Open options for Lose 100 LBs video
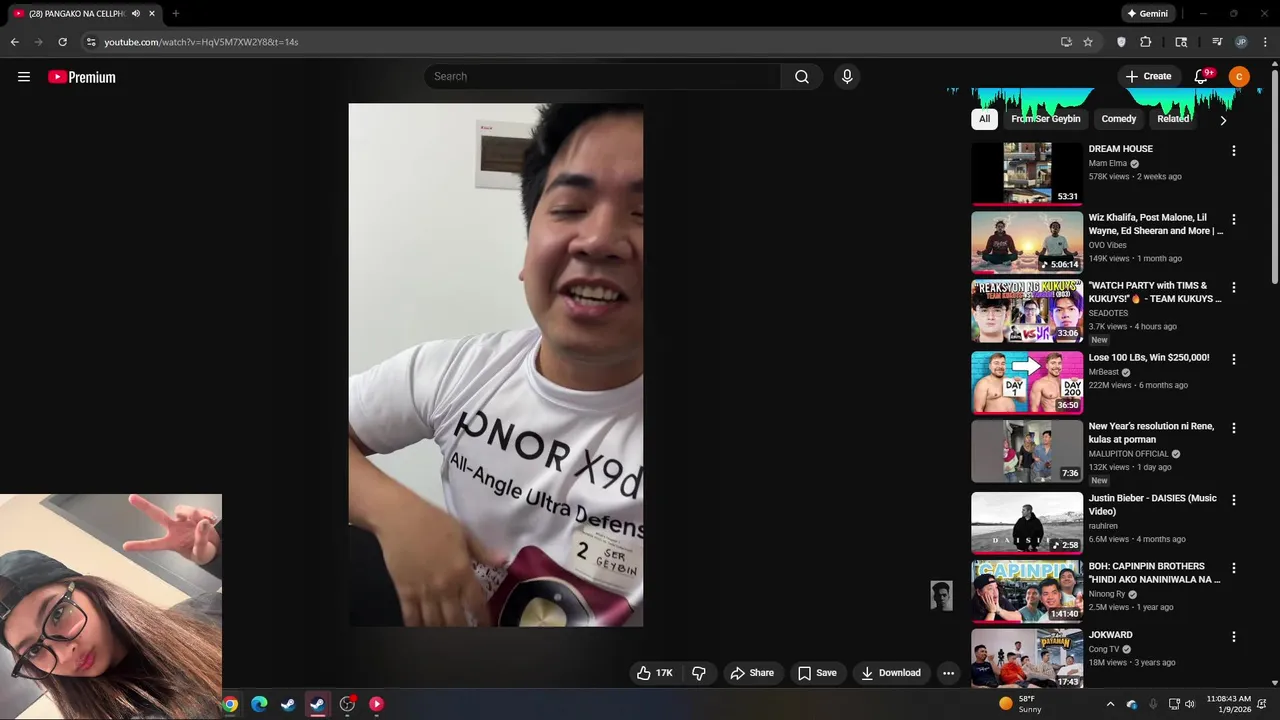This screenshot has width=1280, height=720. coord(1233,359)
